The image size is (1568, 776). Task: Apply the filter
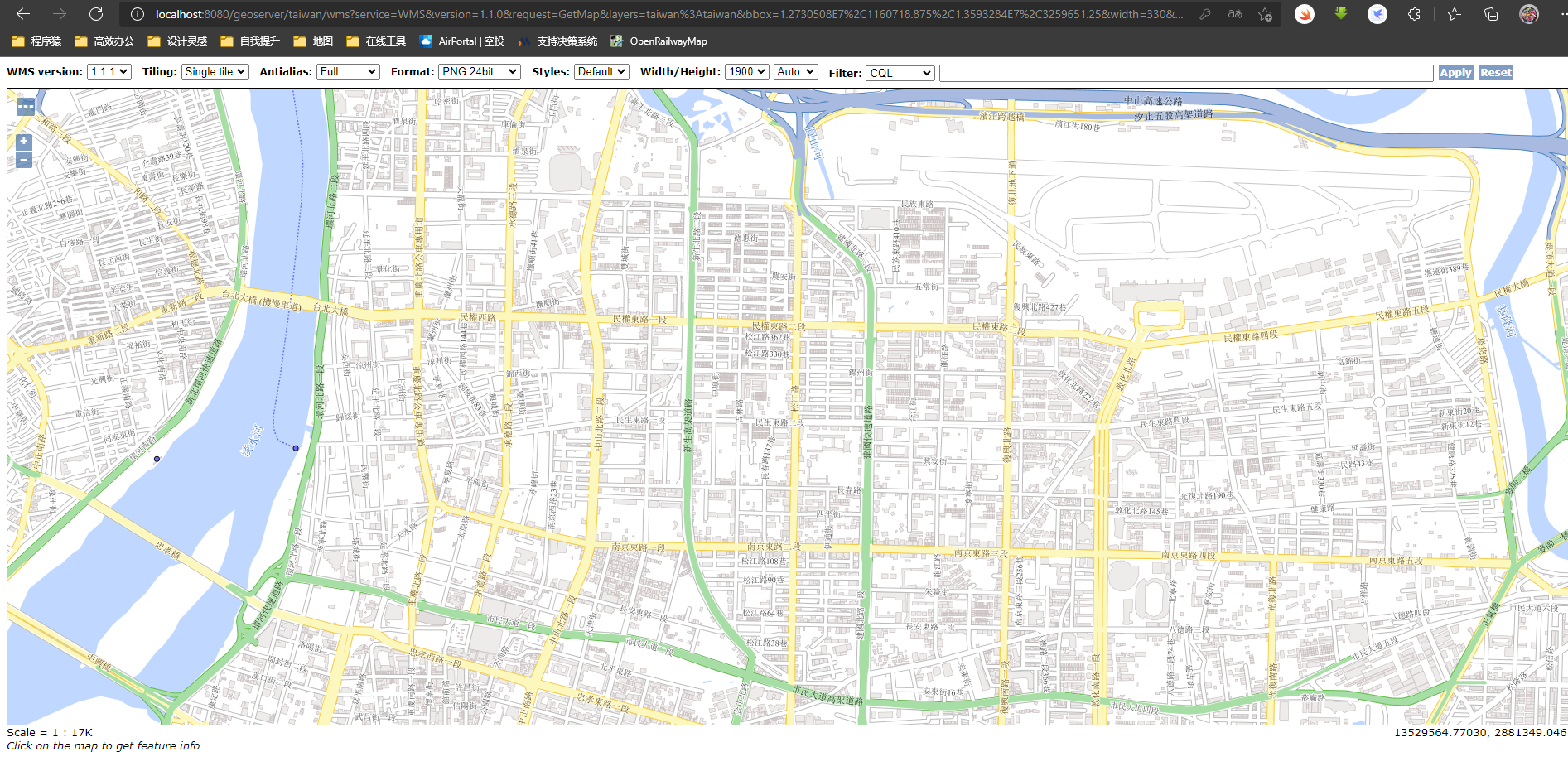pos(1455,73)
